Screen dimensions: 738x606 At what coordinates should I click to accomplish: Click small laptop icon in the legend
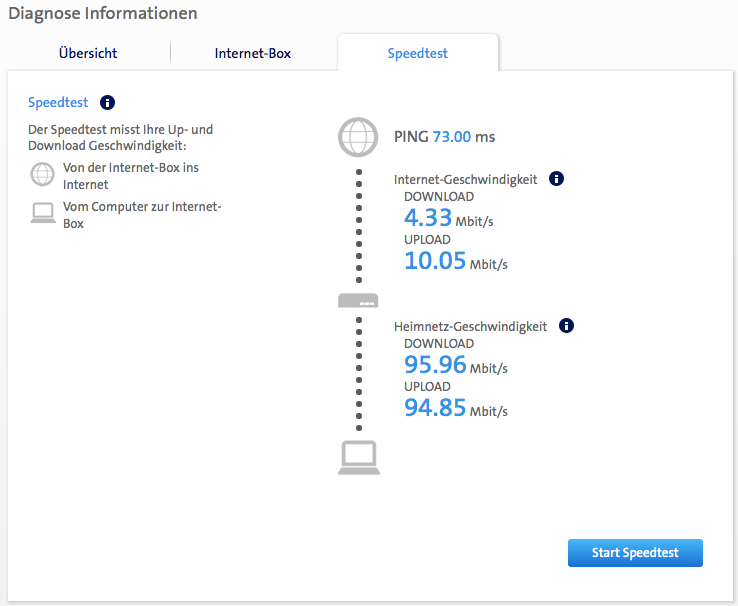[42, 213]
